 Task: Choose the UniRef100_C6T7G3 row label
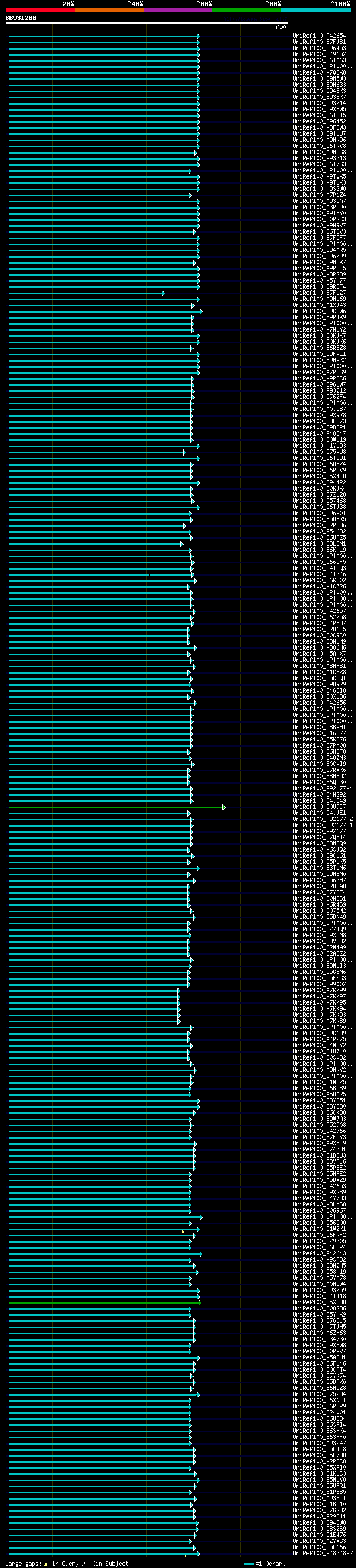click(319, 164)
